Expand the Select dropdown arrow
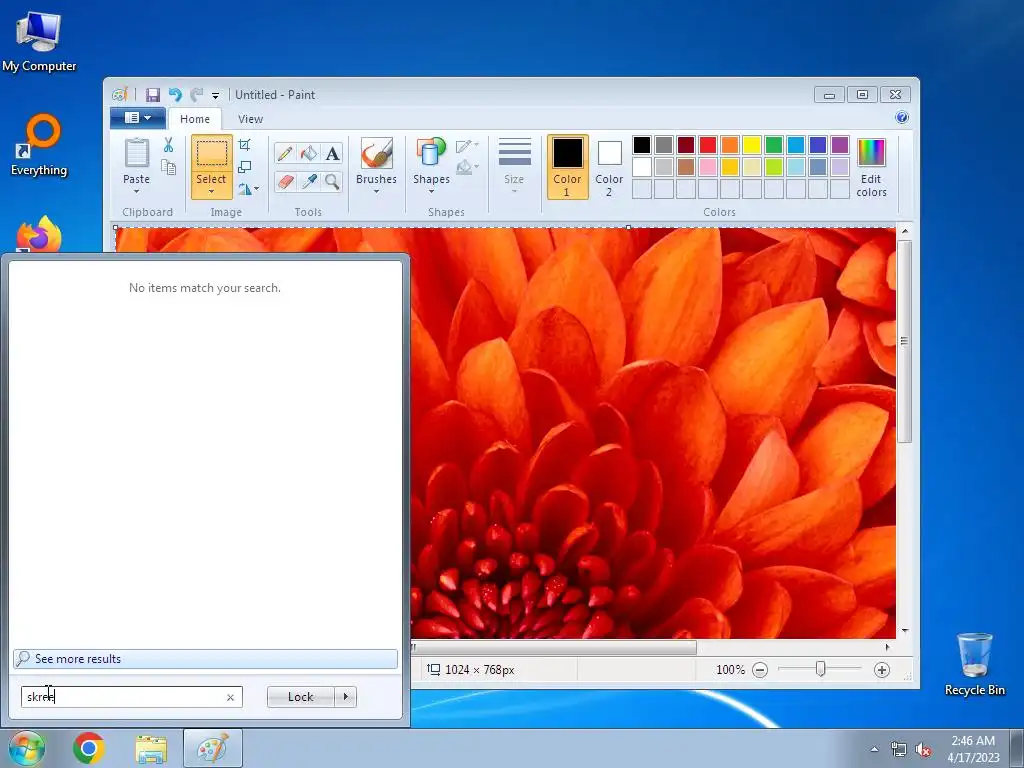The height and width of the screenshot is (768, 1024). point(211,191)
